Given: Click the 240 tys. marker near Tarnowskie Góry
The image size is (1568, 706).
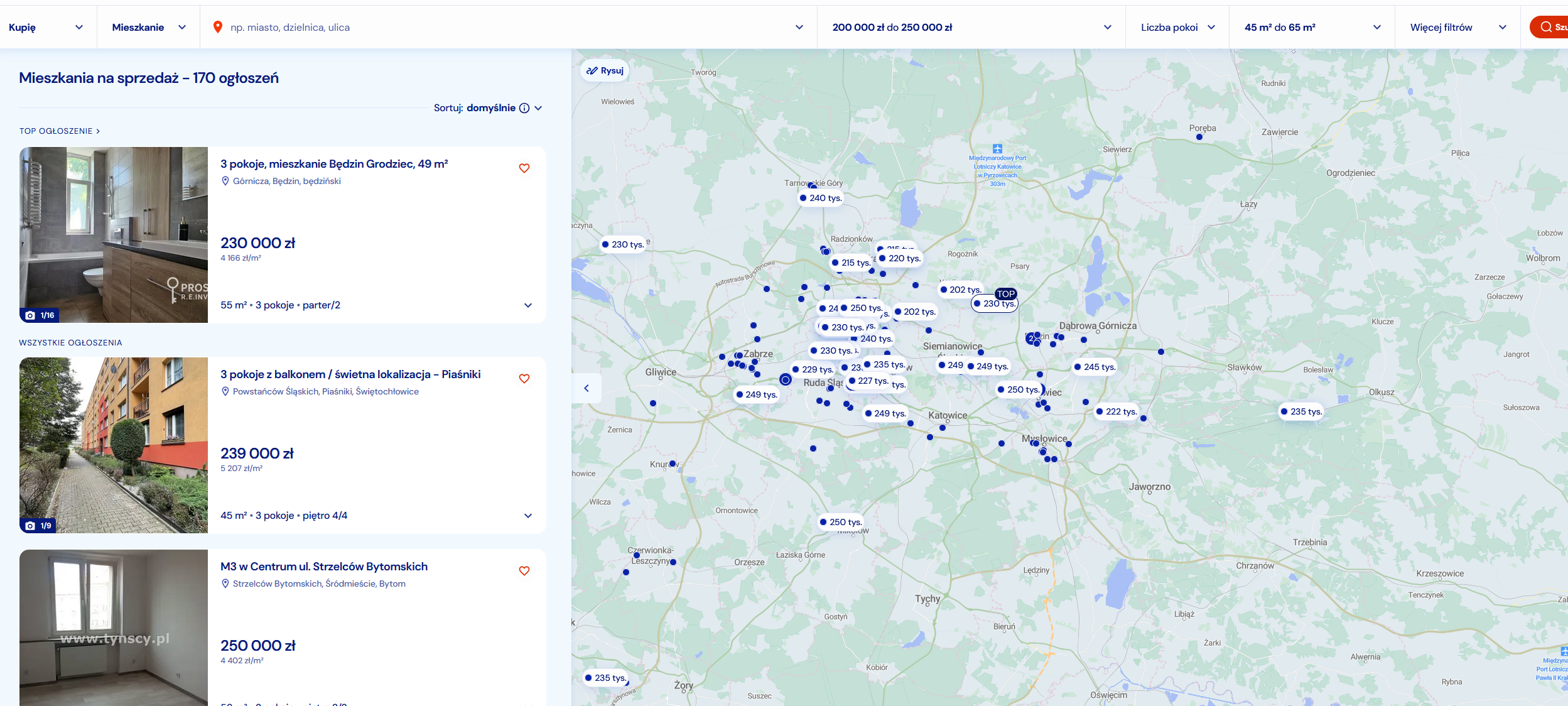Looking at the screenshot, I should coord(821,198).
